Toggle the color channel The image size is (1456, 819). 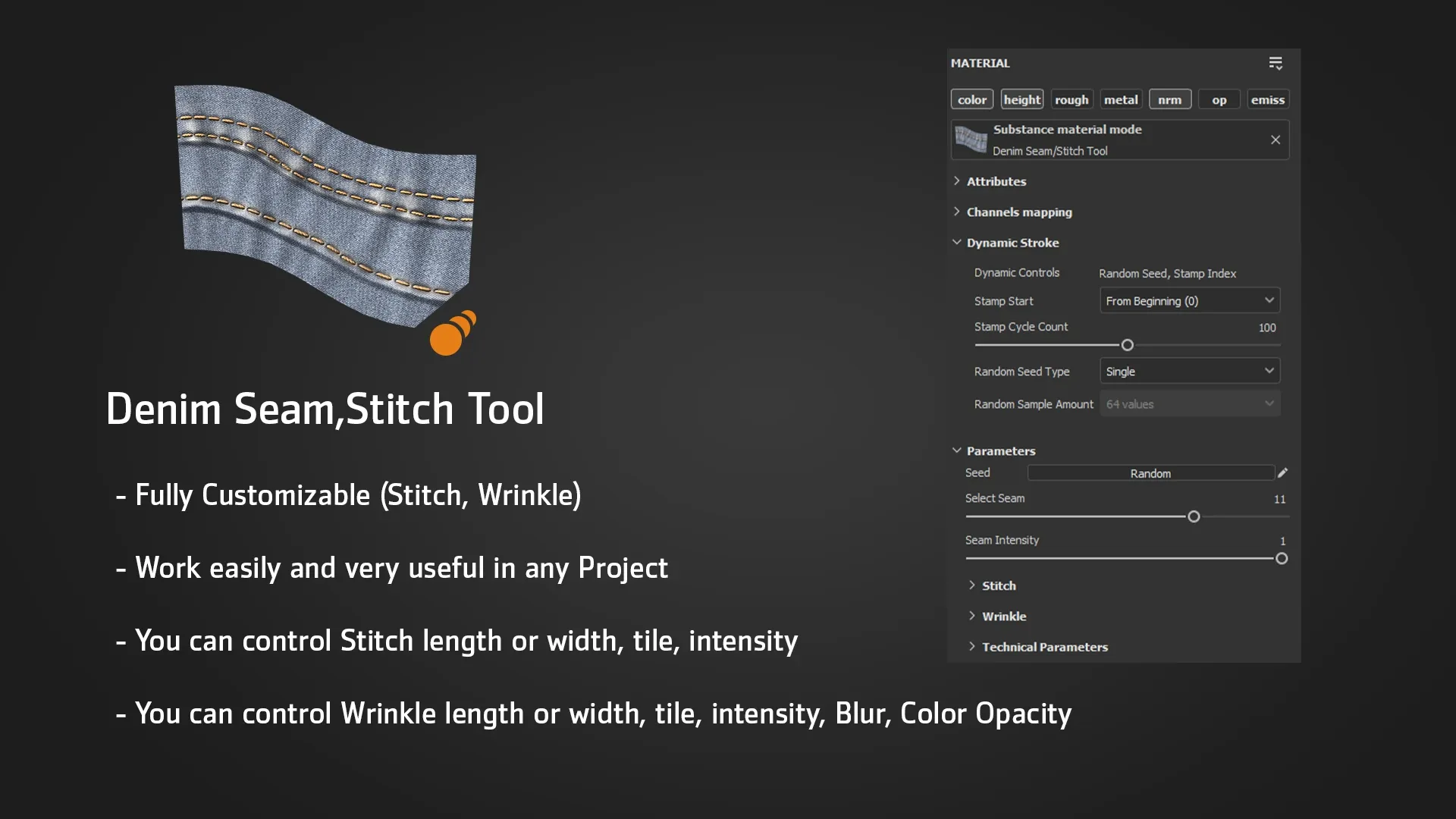pyautogui.click(x=971, y=99)
